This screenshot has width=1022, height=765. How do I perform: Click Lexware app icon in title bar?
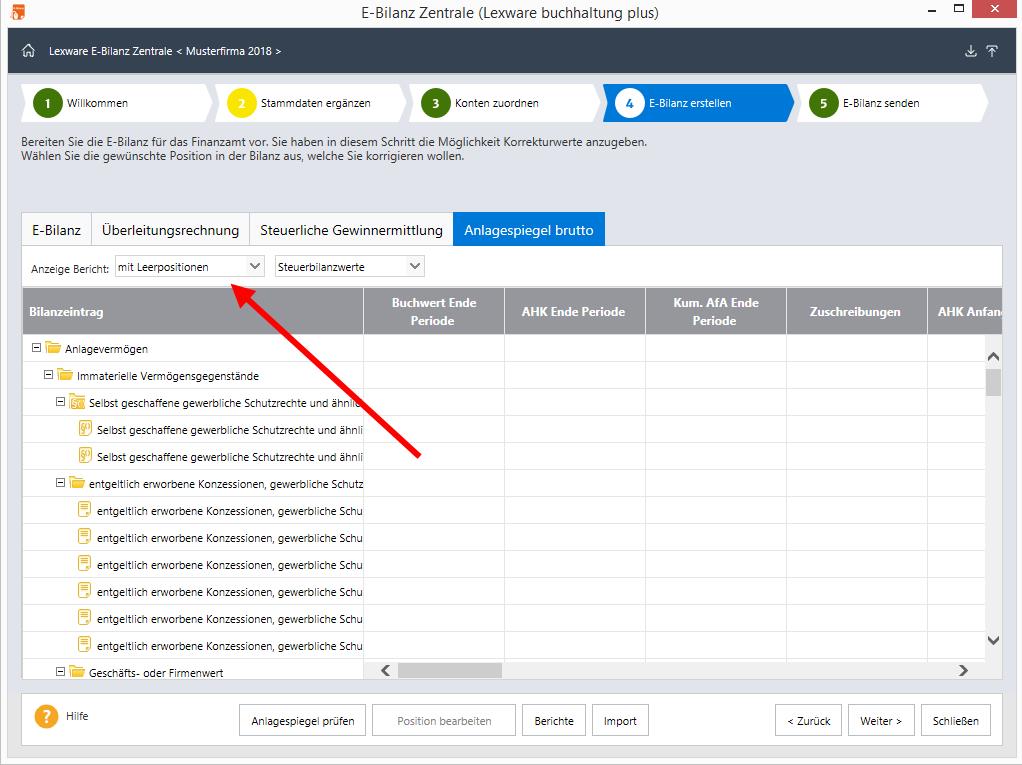point(18,12)
